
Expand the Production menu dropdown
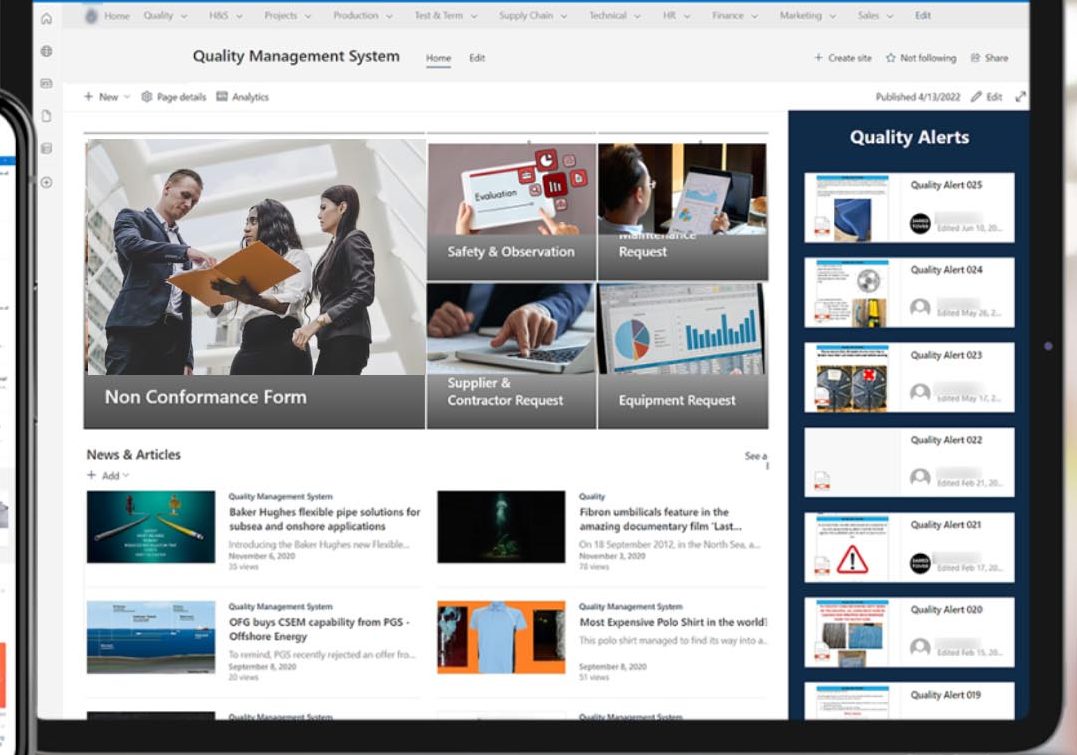click(389, 16)
